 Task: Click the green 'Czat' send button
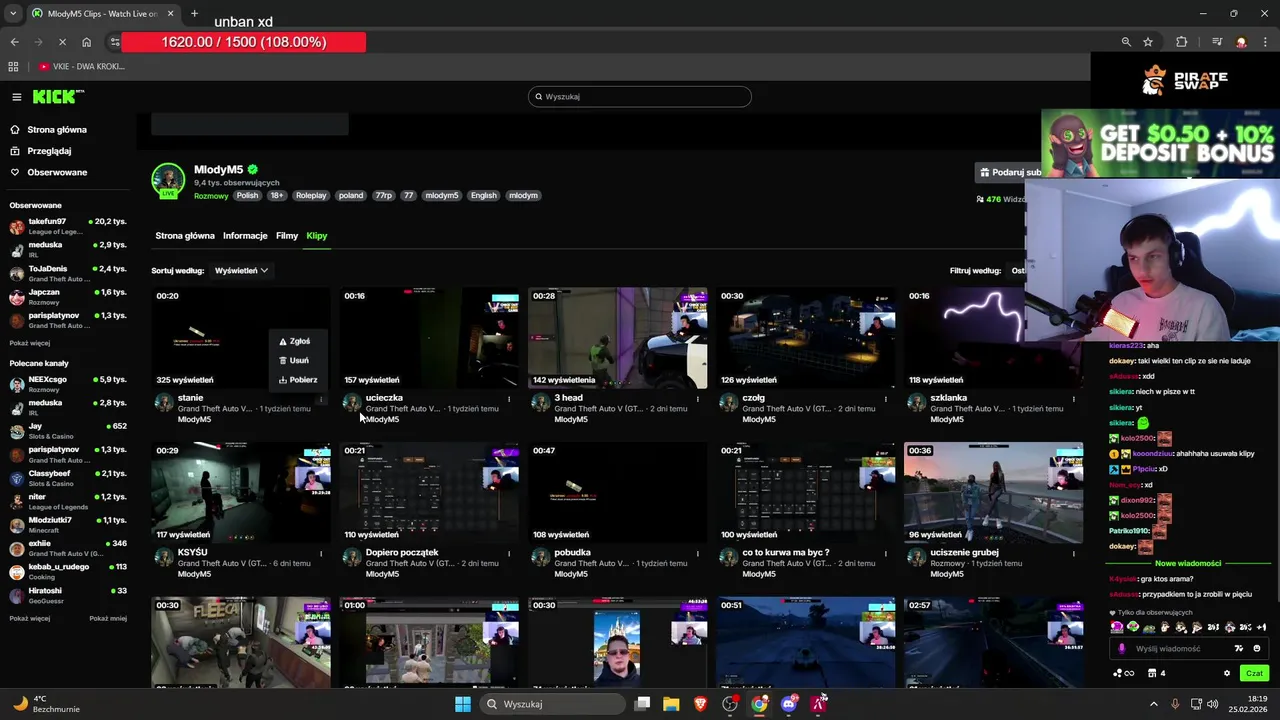click(1254, 673)
